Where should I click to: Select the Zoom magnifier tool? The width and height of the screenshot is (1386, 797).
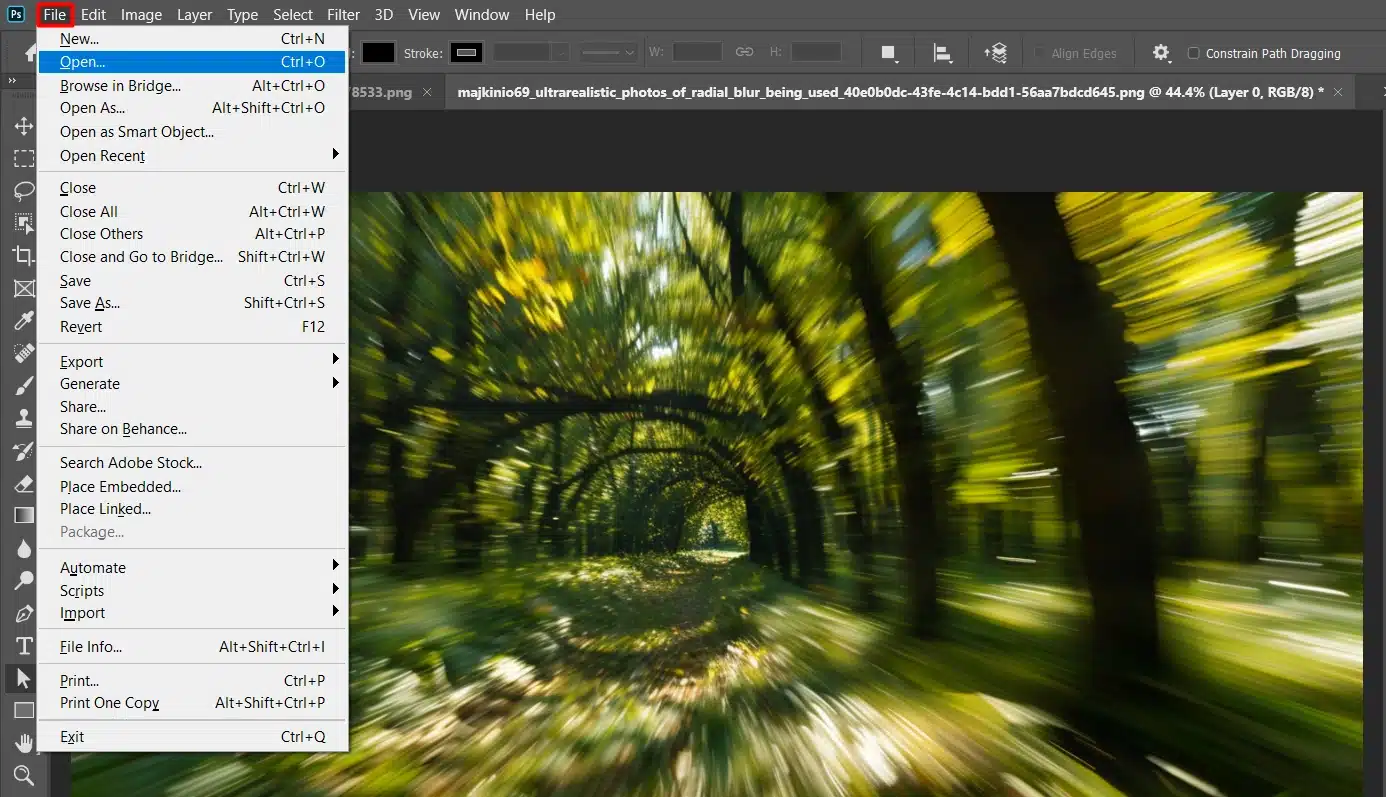pos(23,775)
